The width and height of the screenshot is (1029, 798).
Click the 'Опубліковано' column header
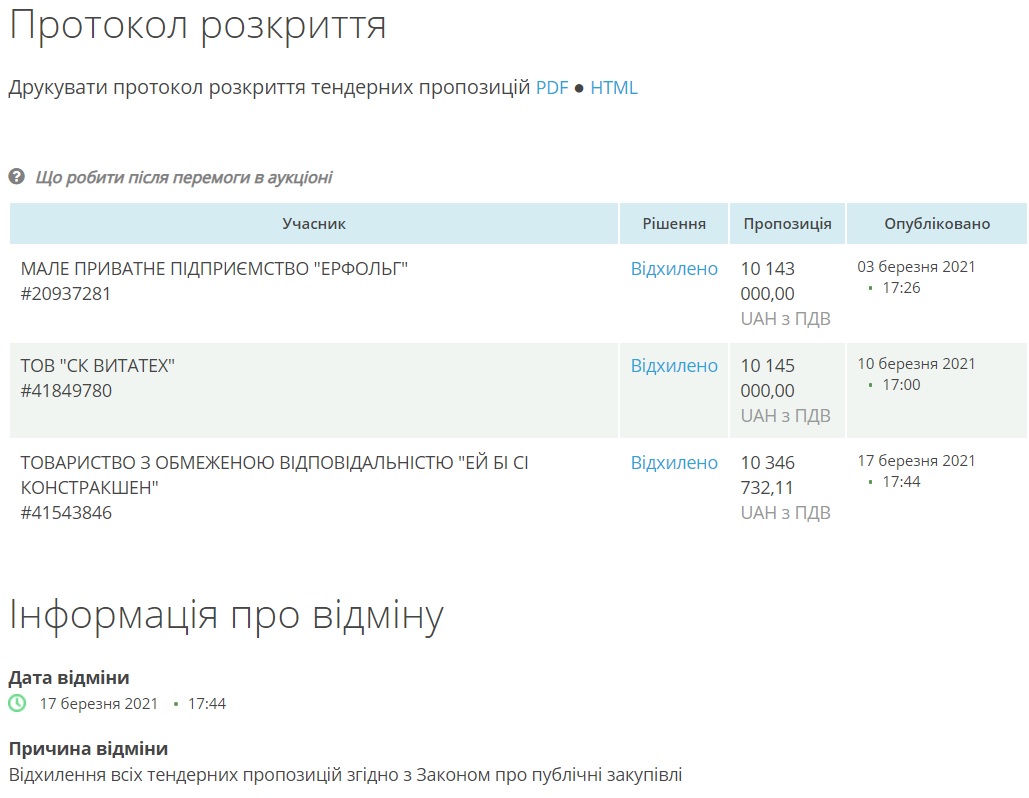click(x=936, y=224)
